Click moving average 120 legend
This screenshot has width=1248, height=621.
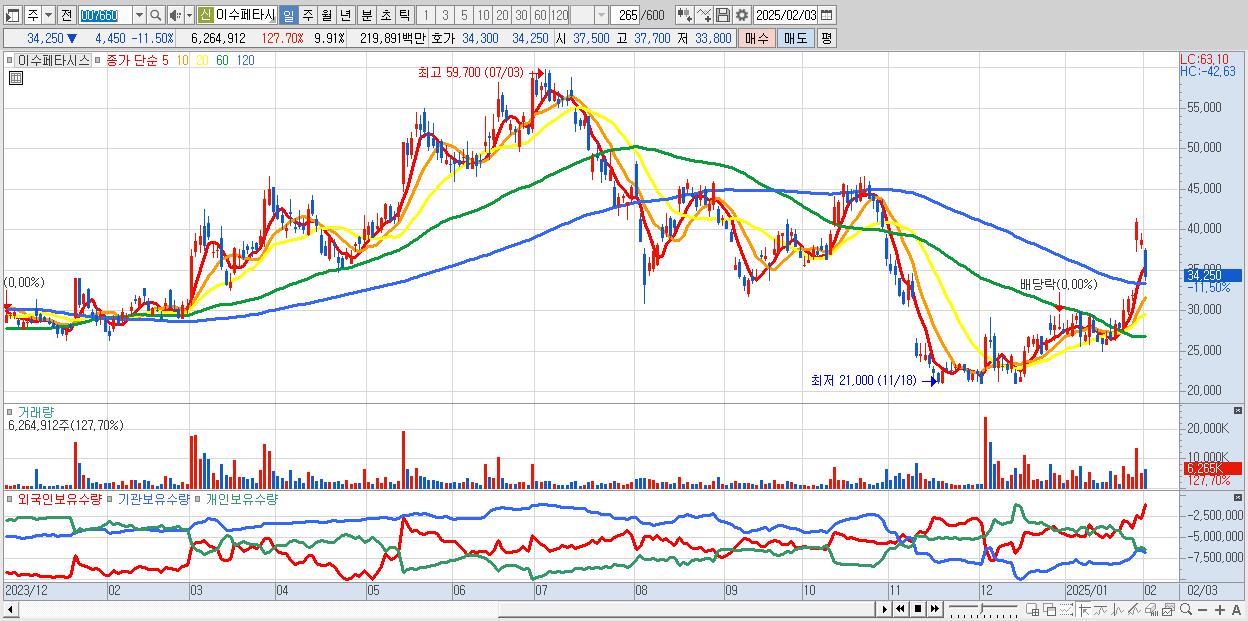tap(245, 60)
